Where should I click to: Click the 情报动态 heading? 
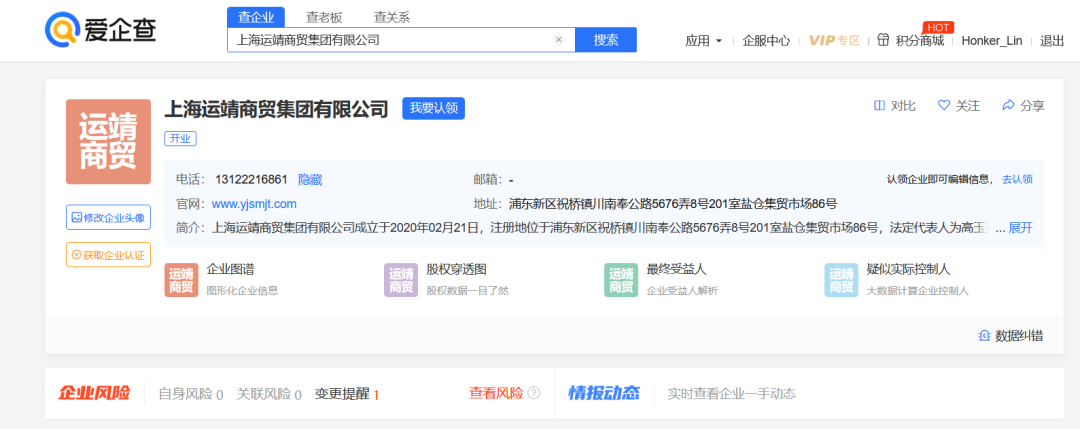(604, 393)
